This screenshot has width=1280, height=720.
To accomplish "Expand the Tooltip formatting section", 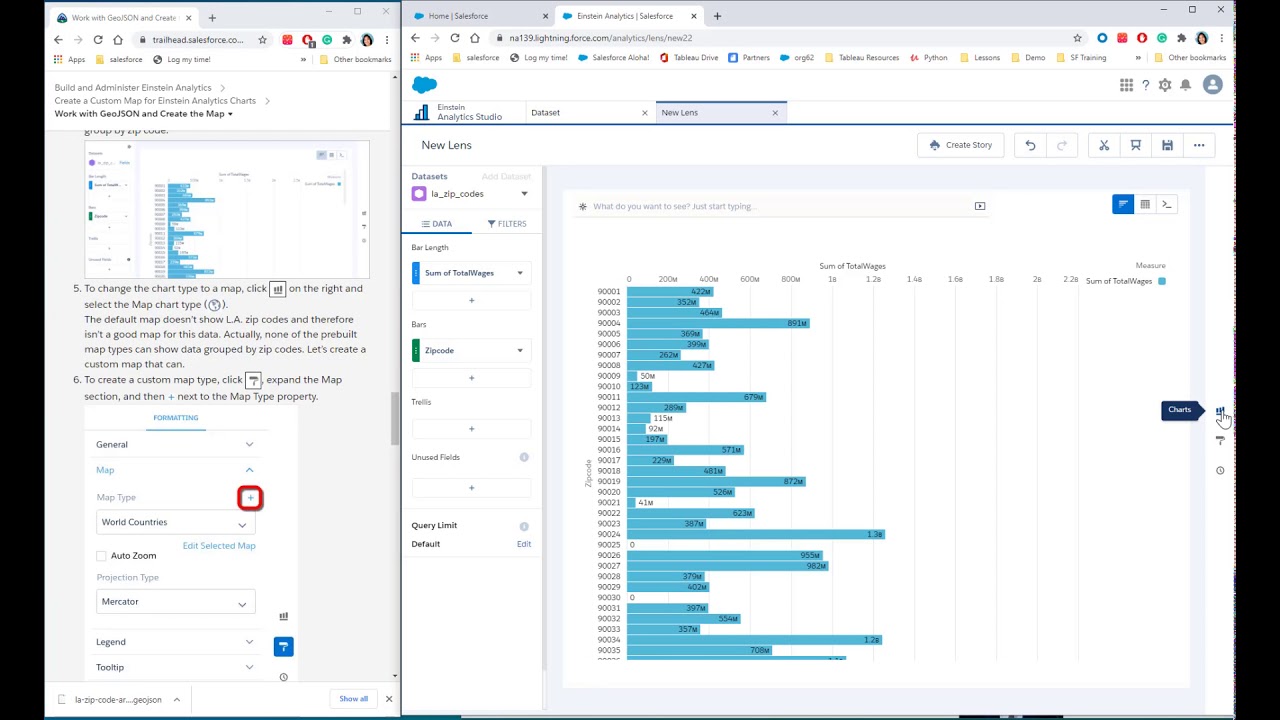I will click(x=176, y=667).
